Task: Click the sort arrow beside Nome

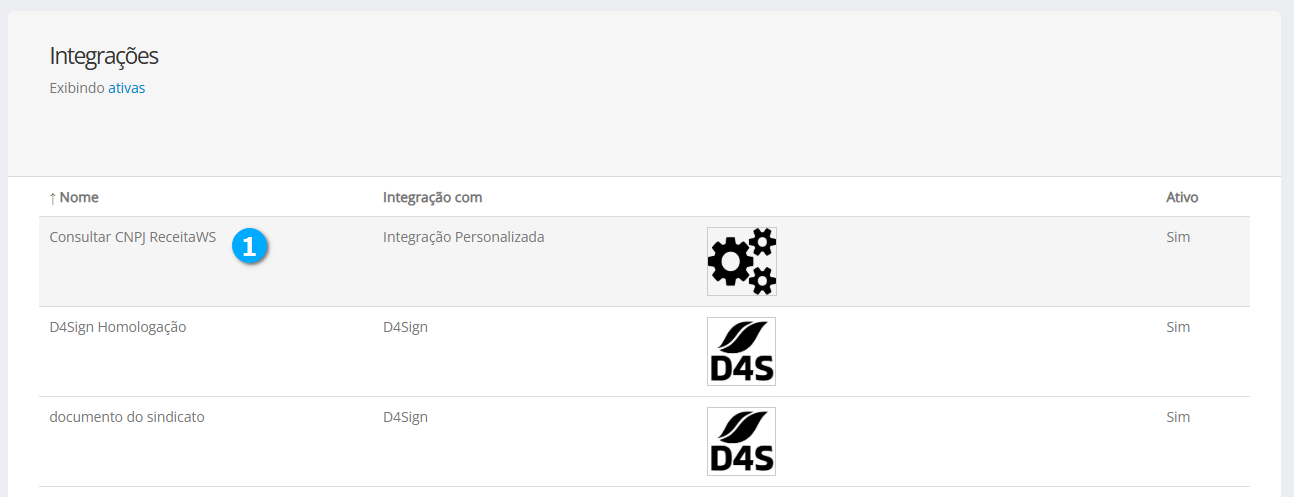Action: click(52, 198)
